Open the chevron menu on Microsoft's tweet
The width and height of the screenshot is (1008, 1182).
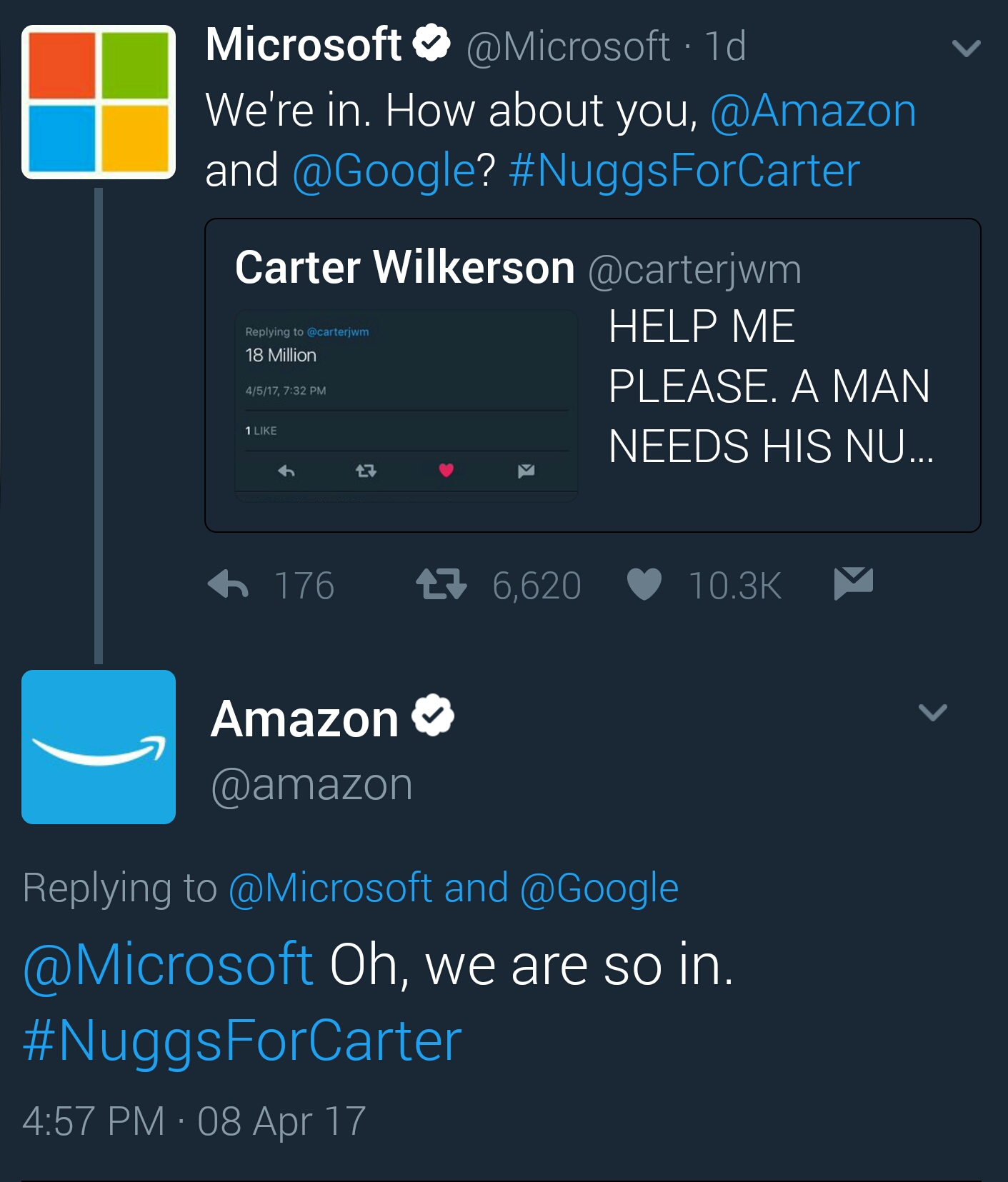point(965,49)
